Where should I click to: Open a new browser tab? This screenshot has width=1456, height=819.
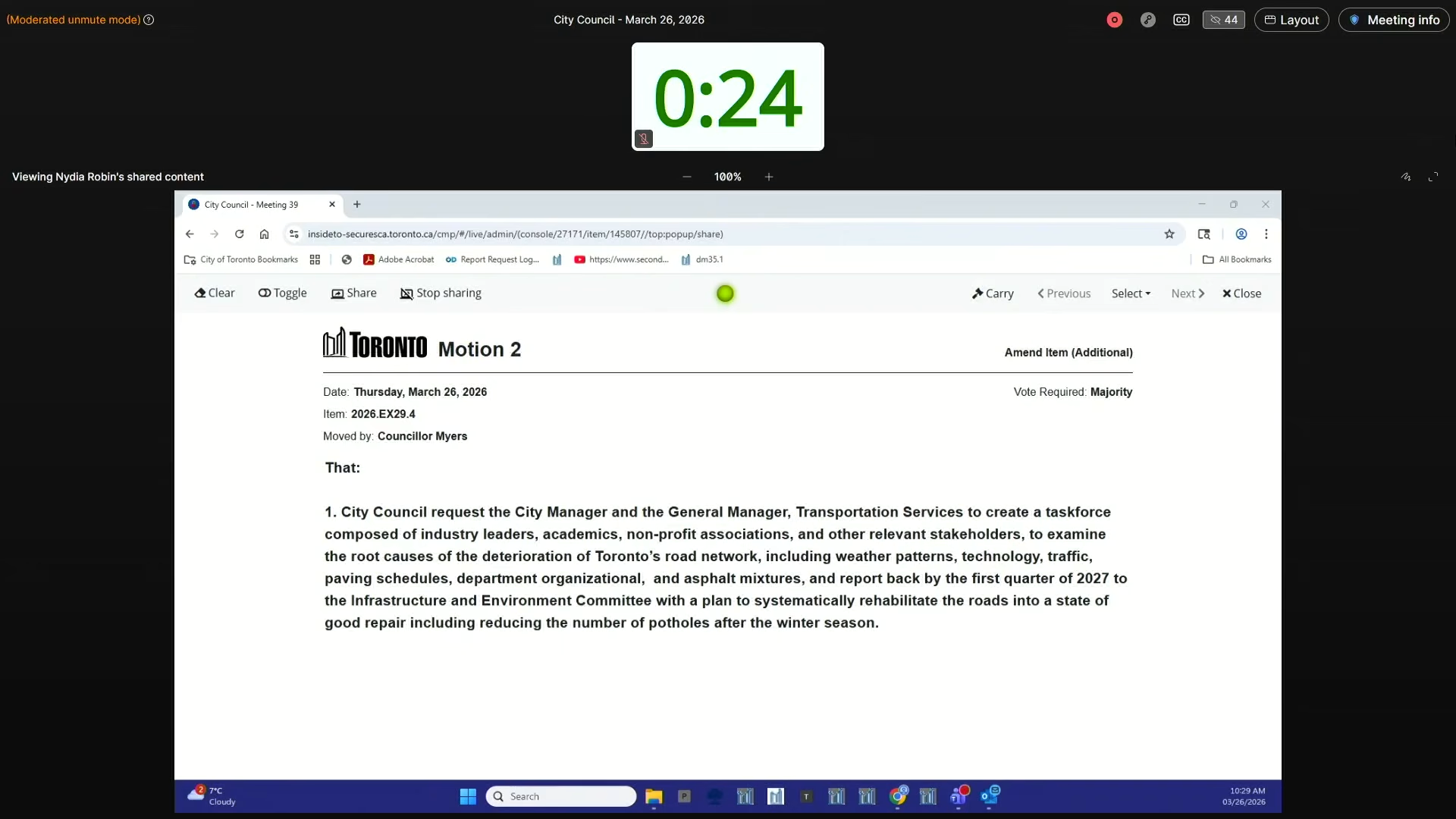coord(357,205)
